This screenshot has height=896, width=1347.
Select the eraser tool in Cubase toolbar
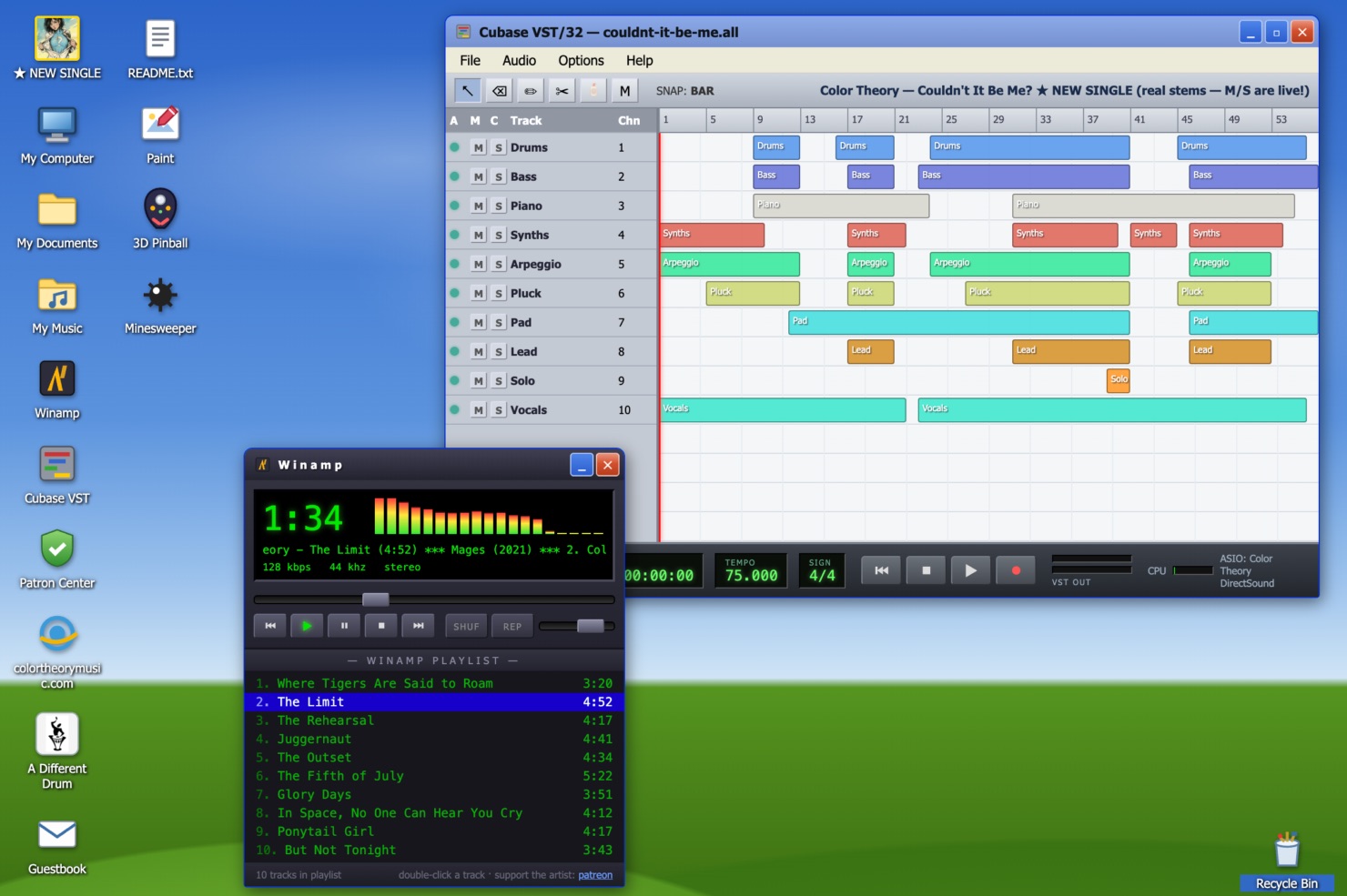500,90
